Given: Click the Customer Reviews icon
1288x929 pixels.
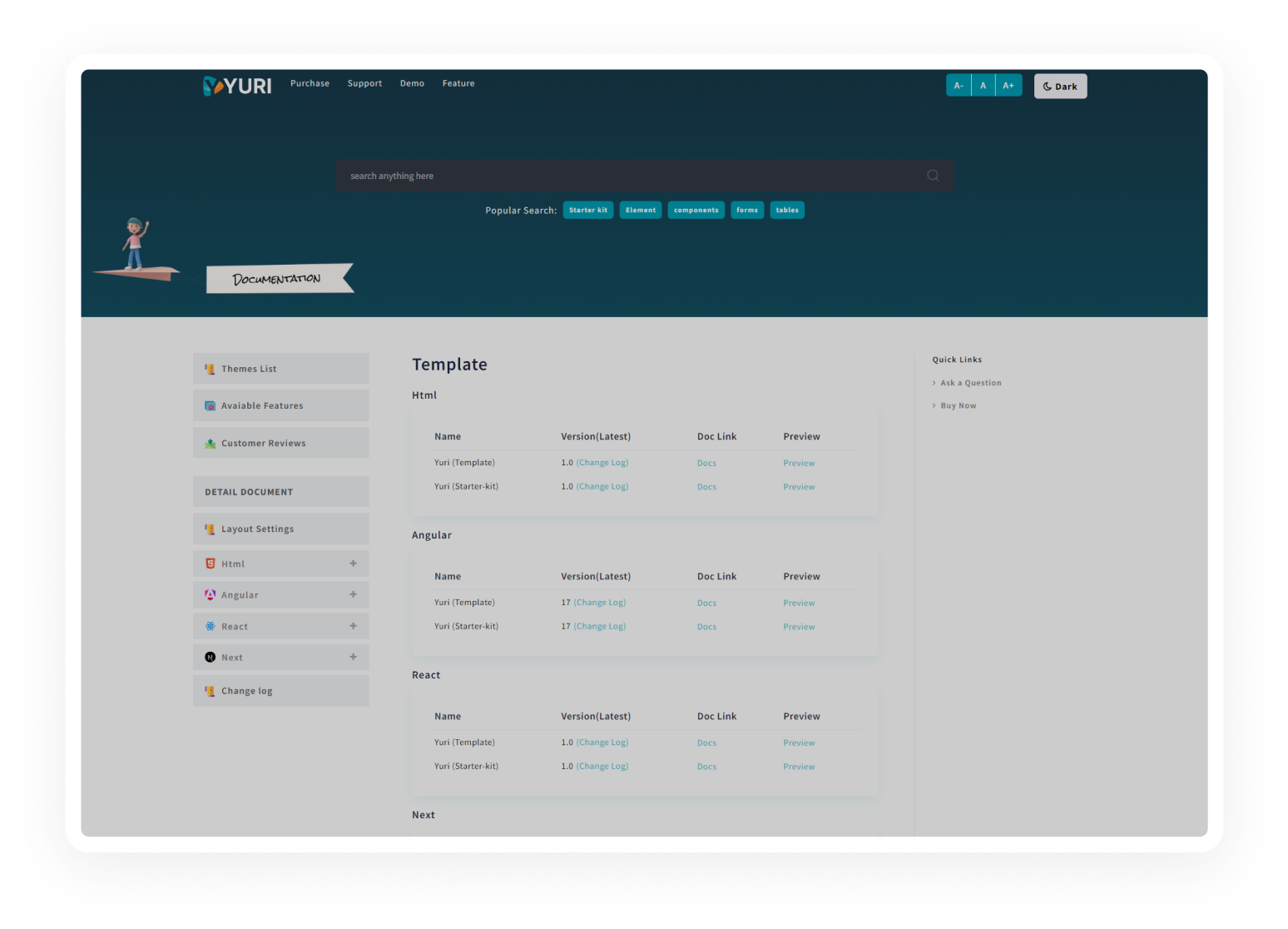Looking at the screenshot, I should [211, 444].
